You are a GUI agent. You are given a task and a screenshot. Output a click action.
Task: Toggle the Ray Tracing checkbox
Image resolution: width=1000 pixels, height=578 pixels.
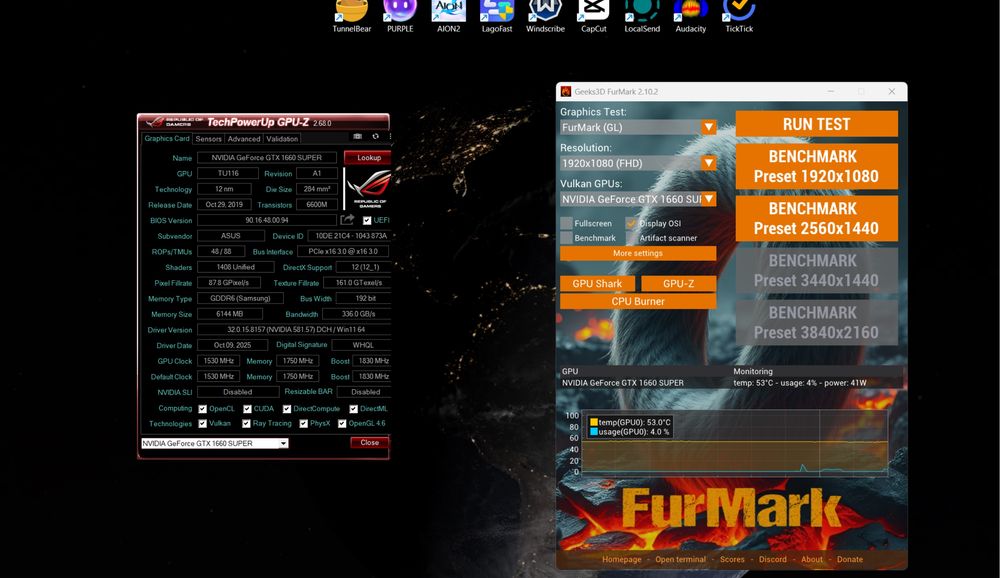(246, 424)
